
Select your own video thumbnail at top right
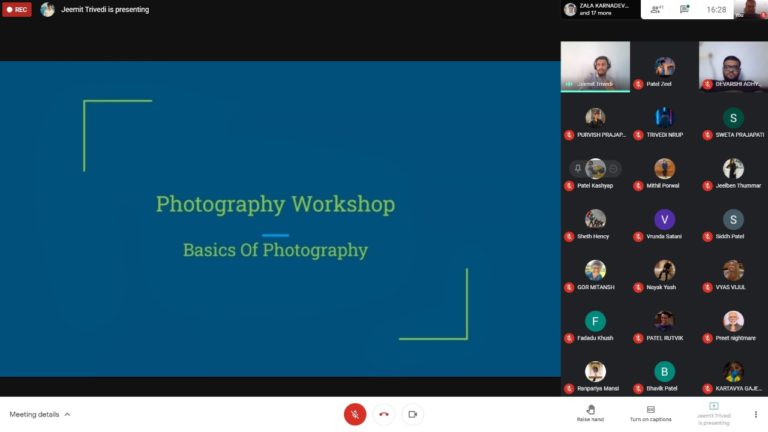[750, 9]
